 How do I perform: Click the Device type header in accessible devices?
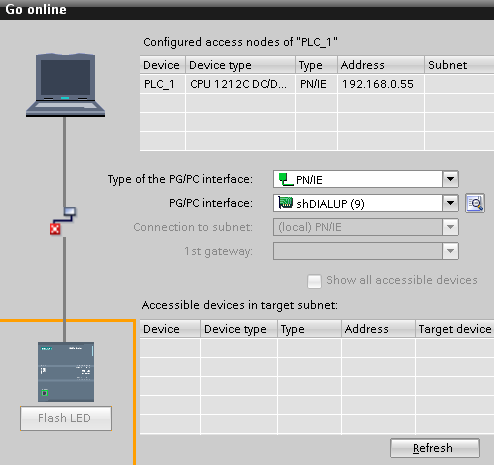click(x=239, y=329)
